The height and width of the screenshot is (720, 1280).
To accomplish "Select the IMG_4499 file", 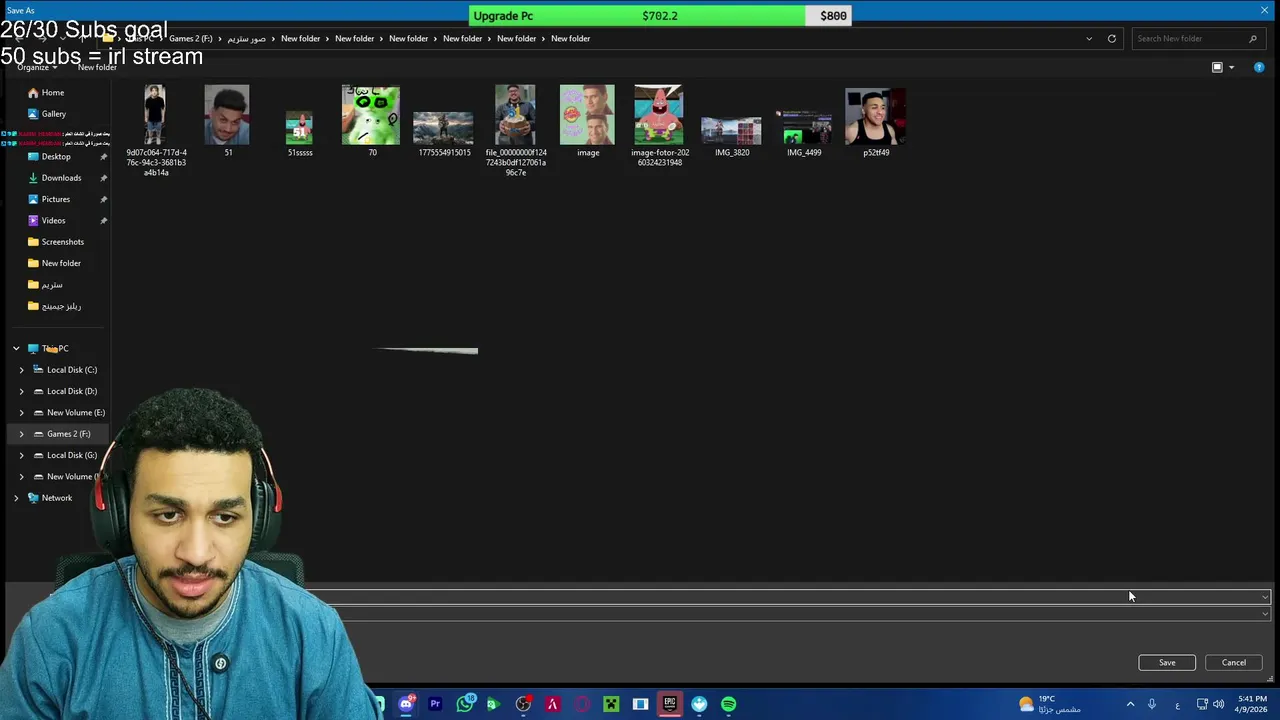I will tap(804, 133).
